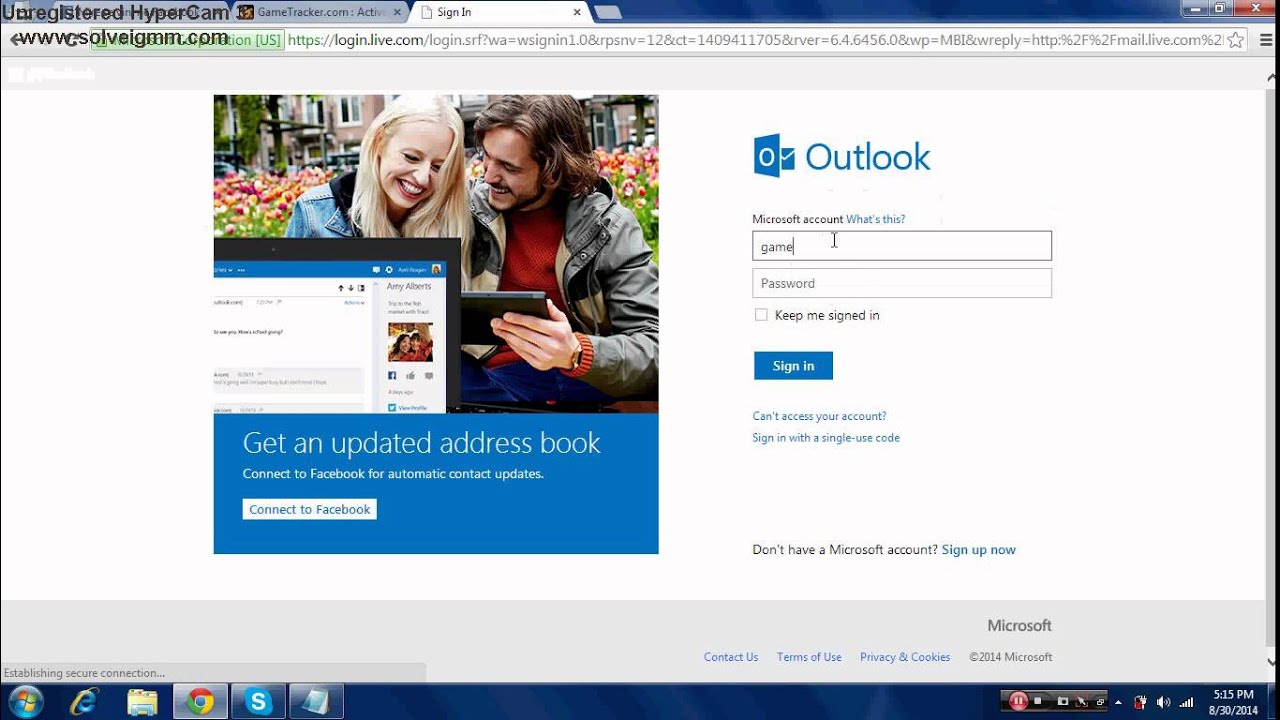The image size is (1280, 720).
Task: Close the GameTracker.com tab
Action: [398, 12]
